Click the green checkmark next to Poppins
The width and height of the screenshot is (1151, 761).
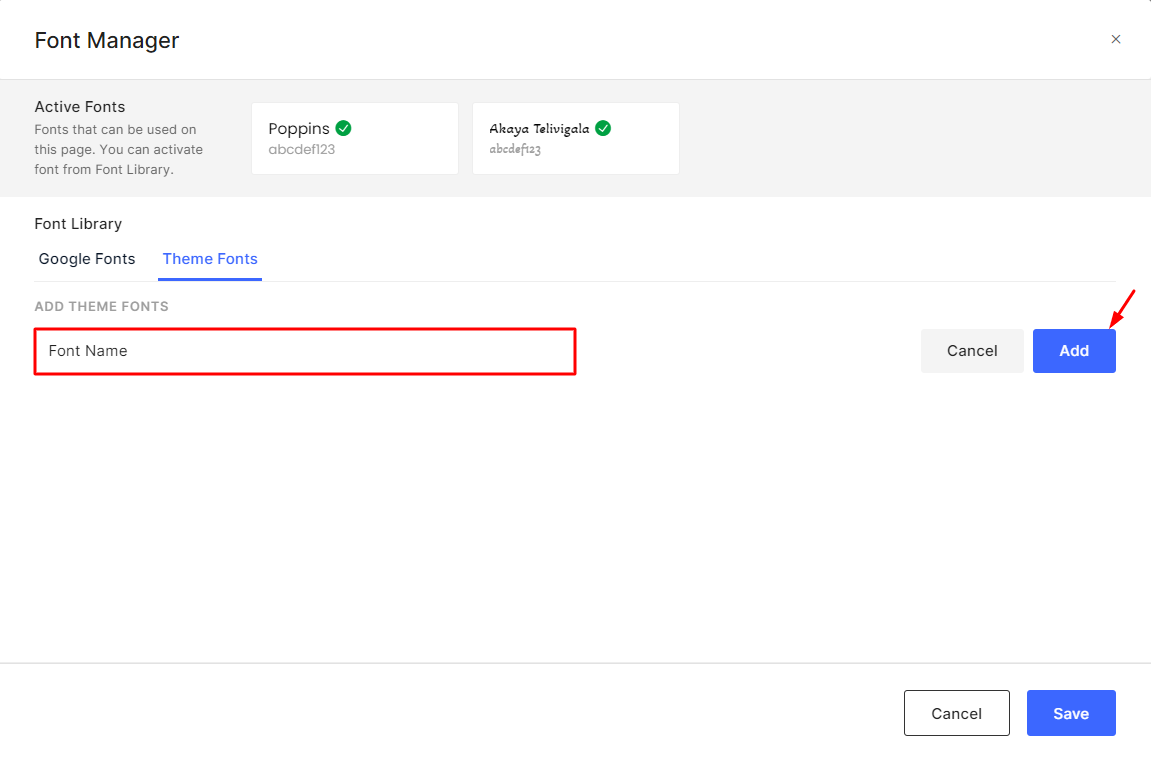pyautogui.click(x=343, y=128)
